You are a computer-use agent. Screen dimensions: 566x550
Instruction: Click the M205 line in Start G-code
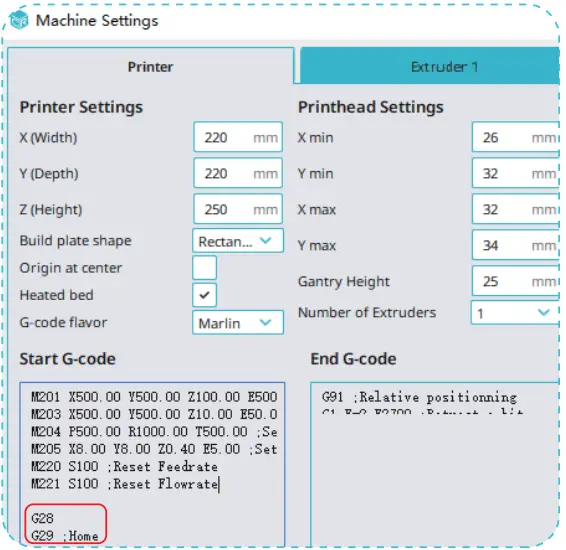tap(154, 449)
